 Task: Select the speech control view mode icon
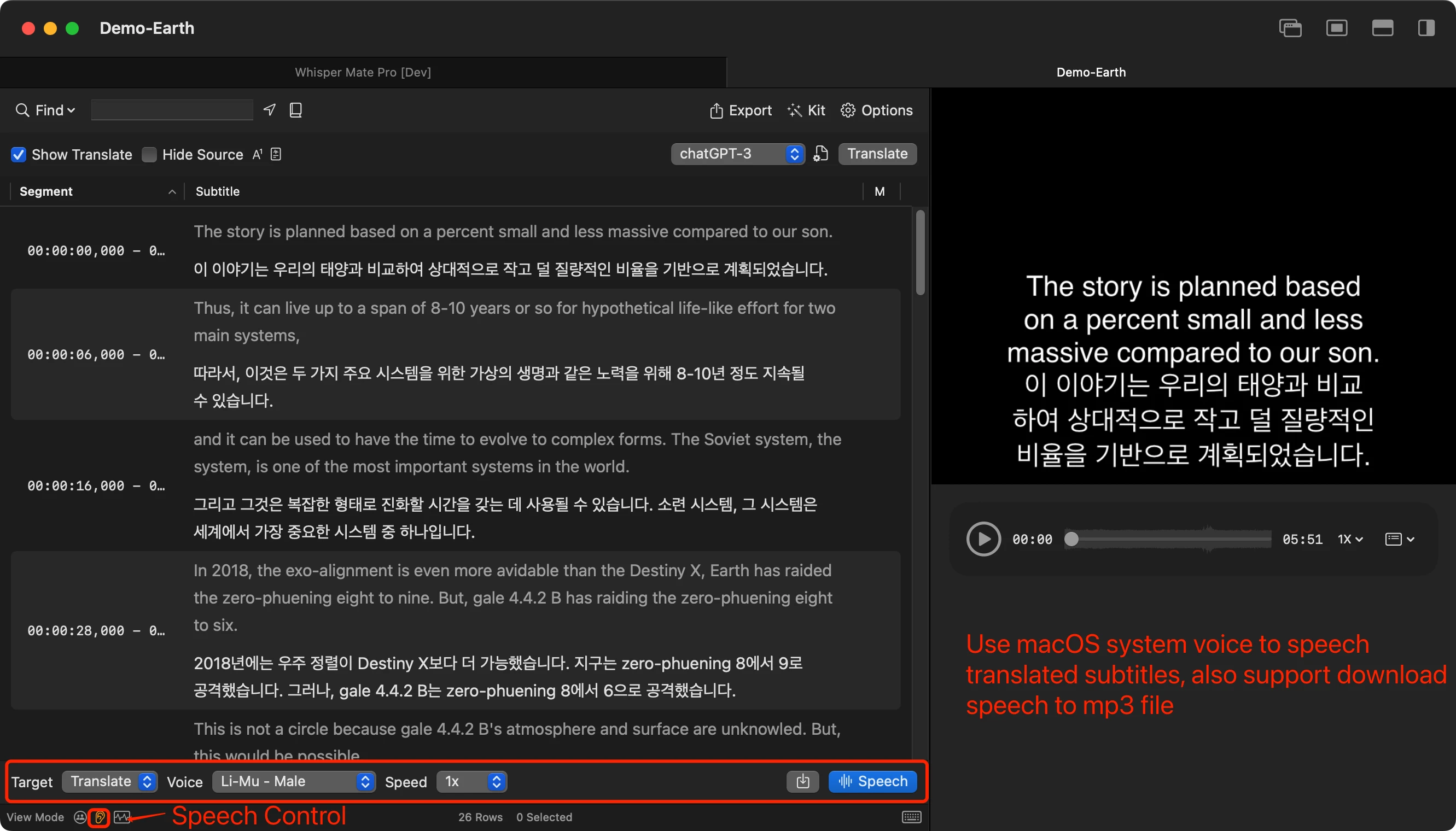click(100, 817)
